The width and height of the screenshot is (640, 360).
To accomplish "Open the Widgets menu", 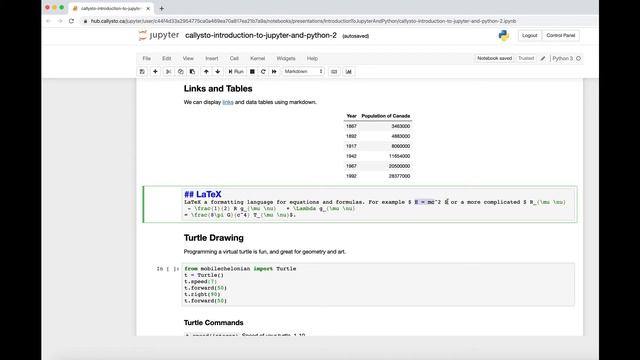I will pos(286,58).
